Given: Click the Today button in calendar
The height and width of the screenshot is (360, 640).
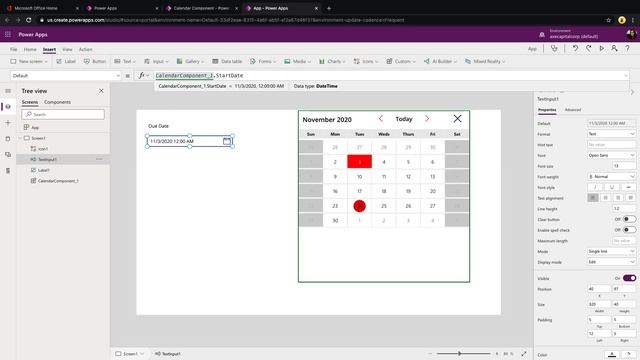Looking at the screenshot, I should pyautogui.click(x=404, y=119).
